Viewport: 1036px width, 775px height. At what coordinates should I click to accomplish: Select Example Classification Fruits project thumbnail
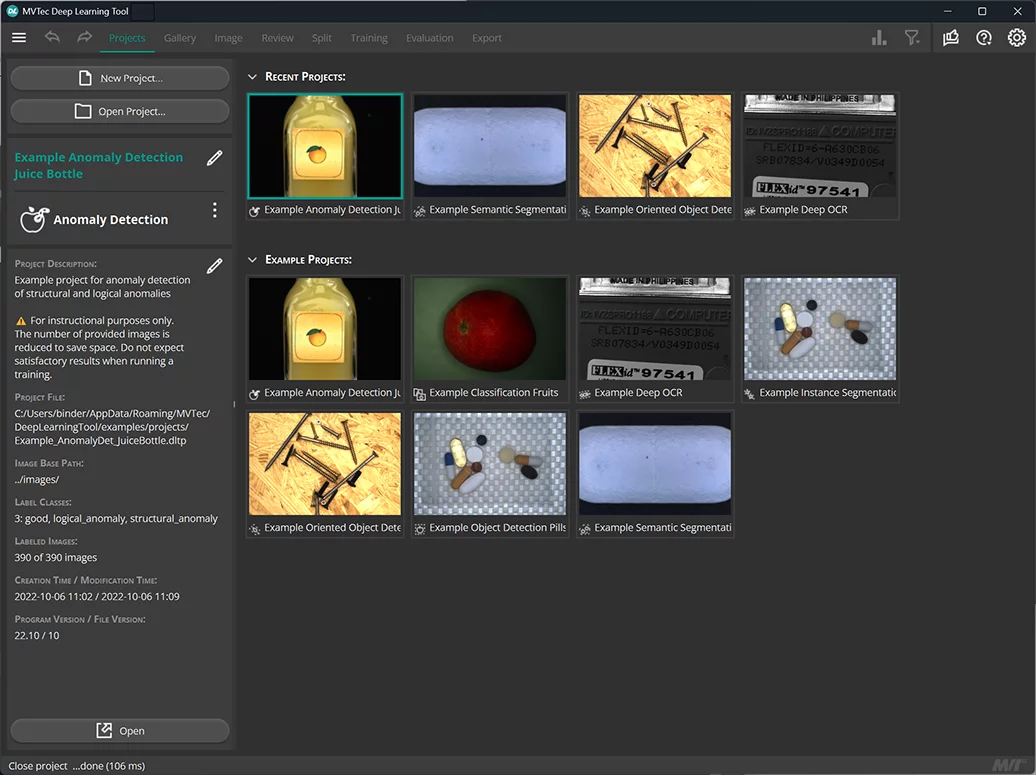click(x=490, y=330)
